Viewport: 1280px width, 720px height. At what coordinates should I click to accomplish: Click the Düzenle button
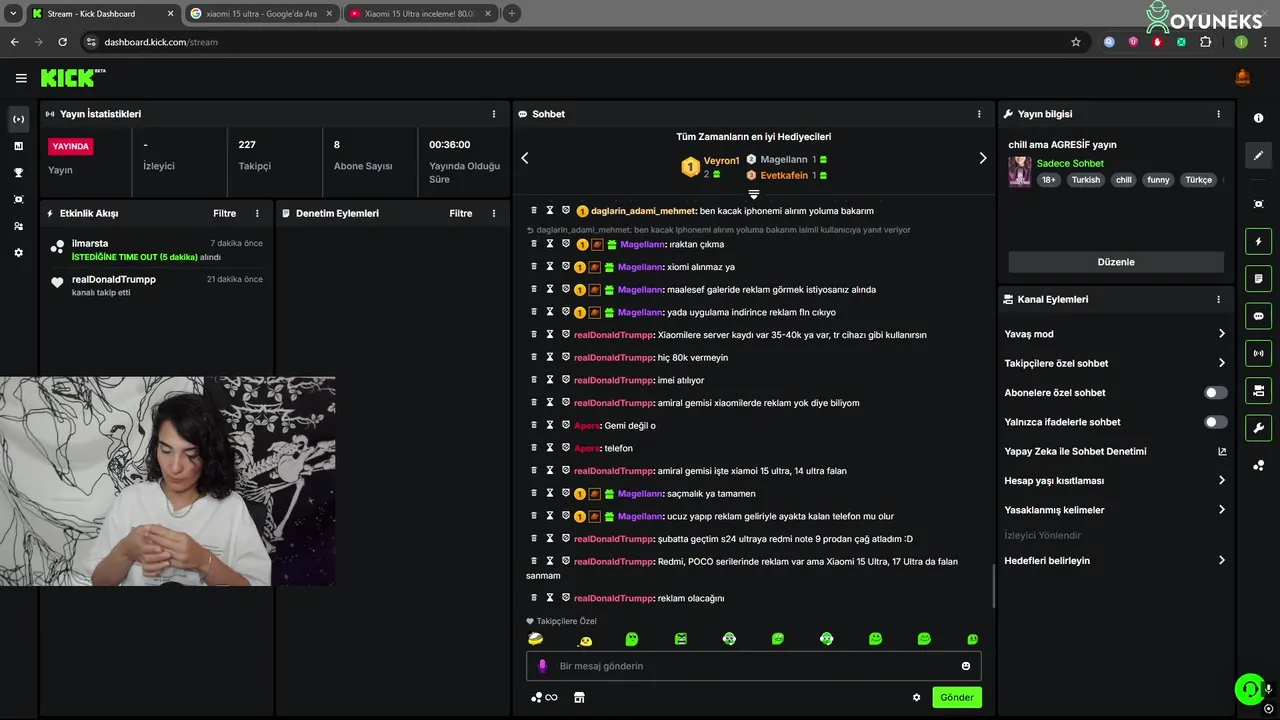pyautogui.click(x=1116, y=262)
